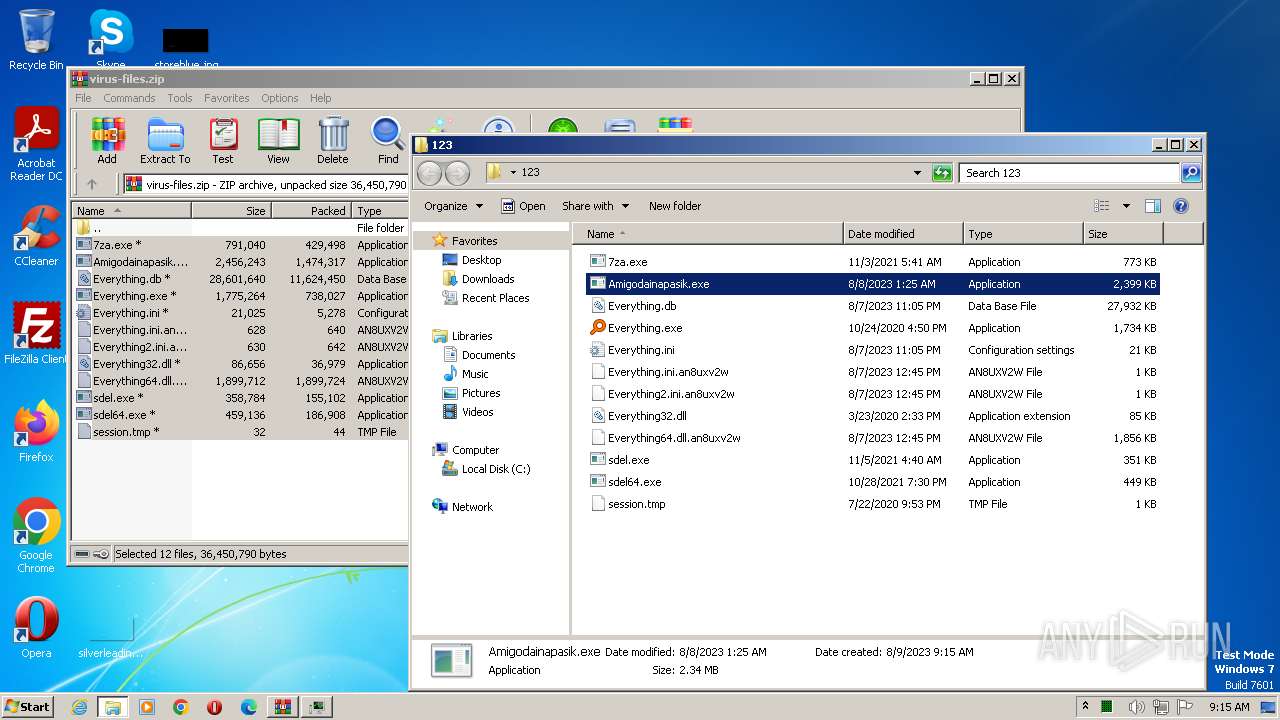Open Help menu in WinRAR

[320, 98]
